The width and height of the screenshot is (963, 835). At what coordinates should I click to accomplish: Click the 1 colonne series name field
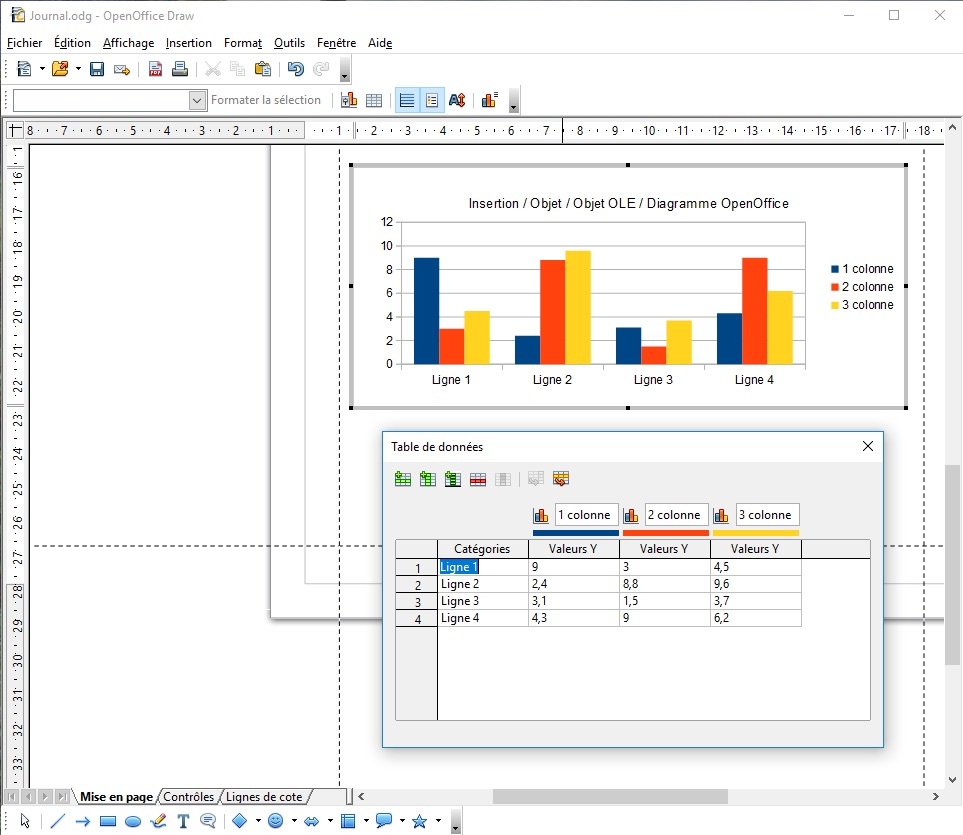pyautogui.click(x=587, y=515)
